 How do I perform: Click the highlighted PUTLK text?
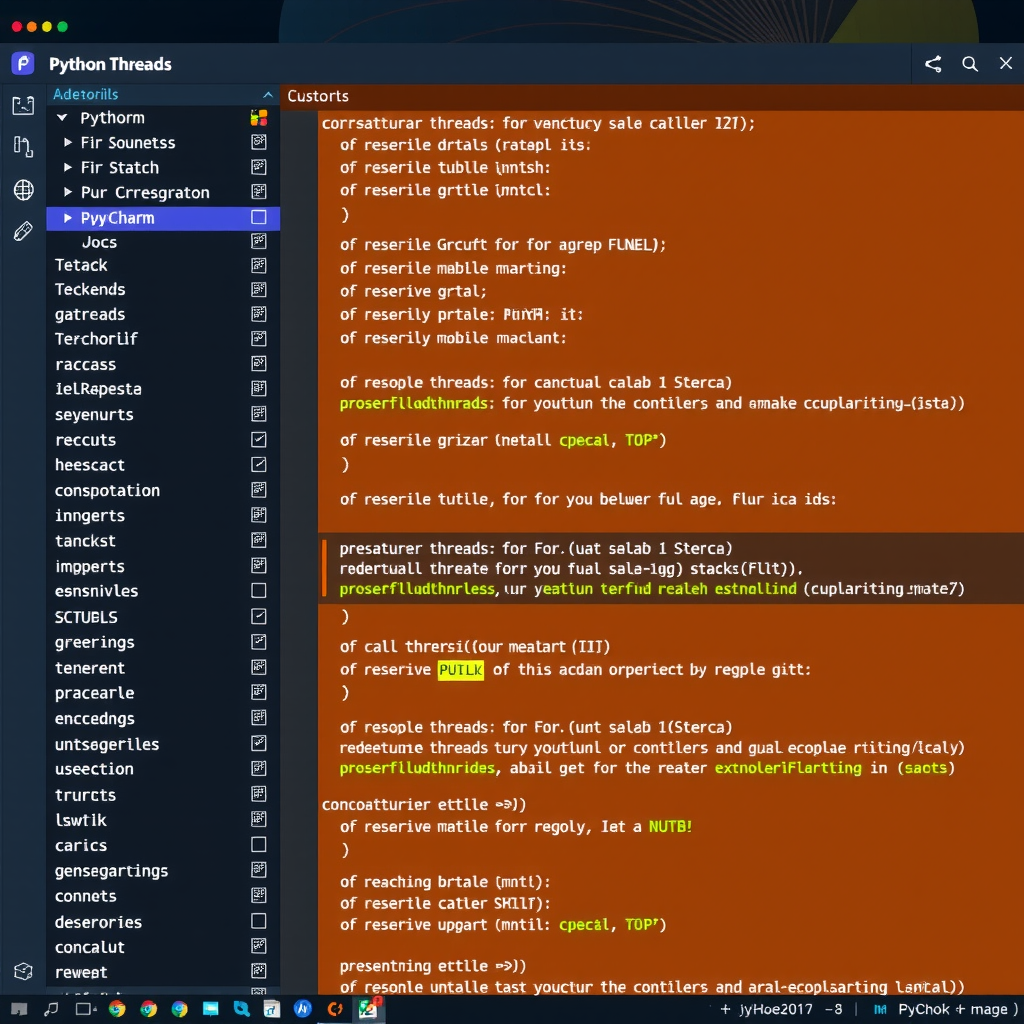tap(460, 670)
